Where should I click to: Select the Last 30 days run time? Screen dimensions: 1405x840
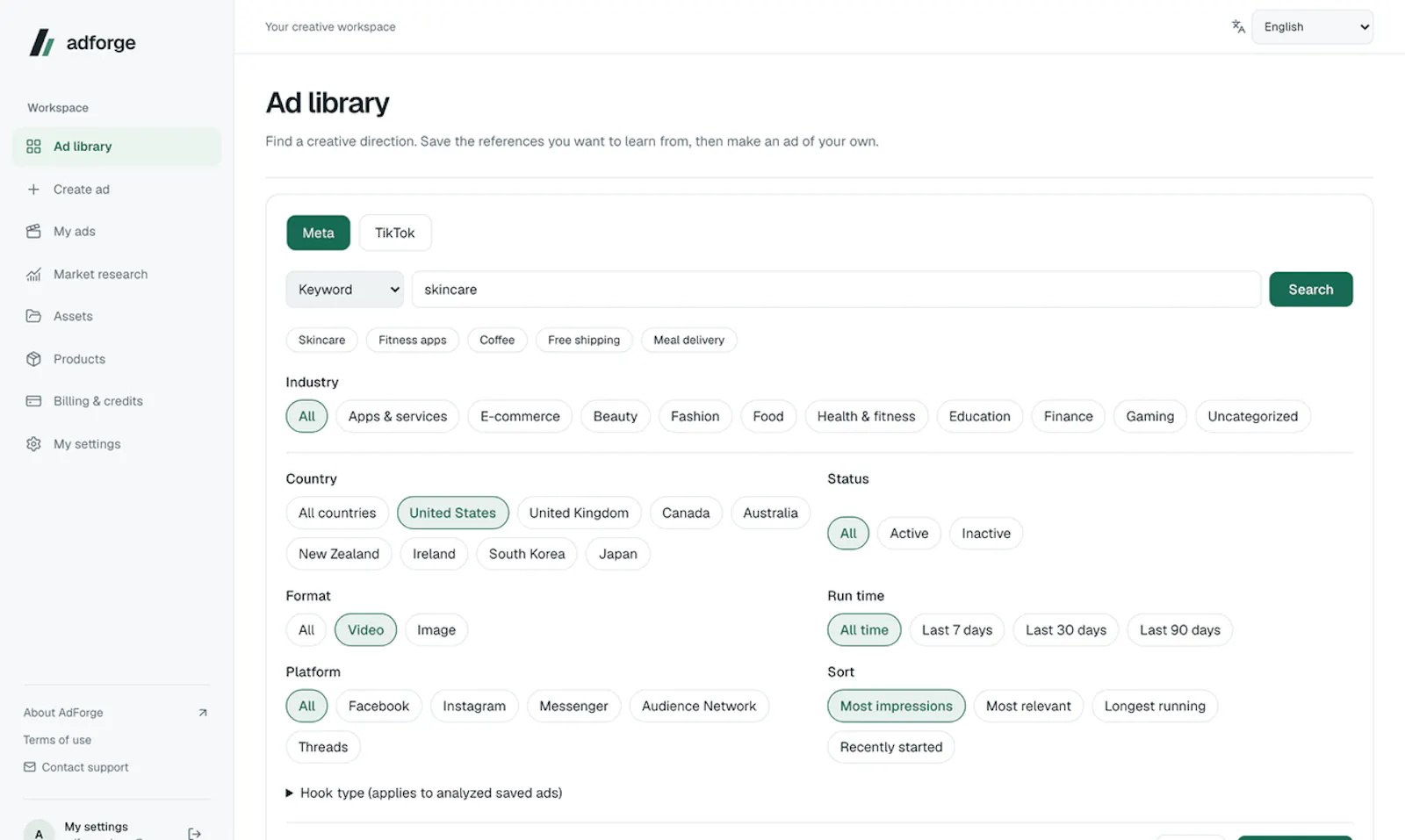coord(1066,630)
